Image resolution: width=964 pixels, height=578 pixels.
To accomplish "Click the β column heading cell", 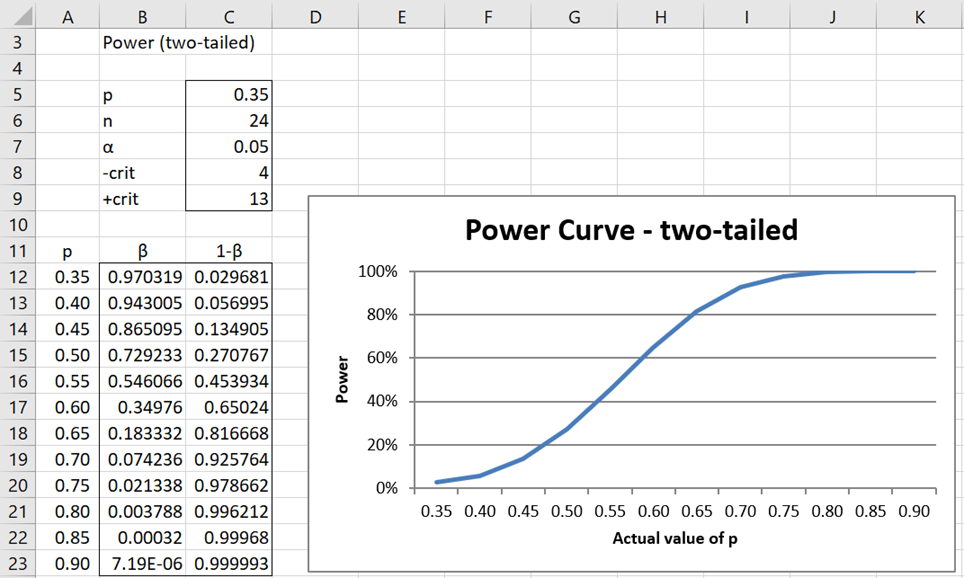I will (143, 251).
